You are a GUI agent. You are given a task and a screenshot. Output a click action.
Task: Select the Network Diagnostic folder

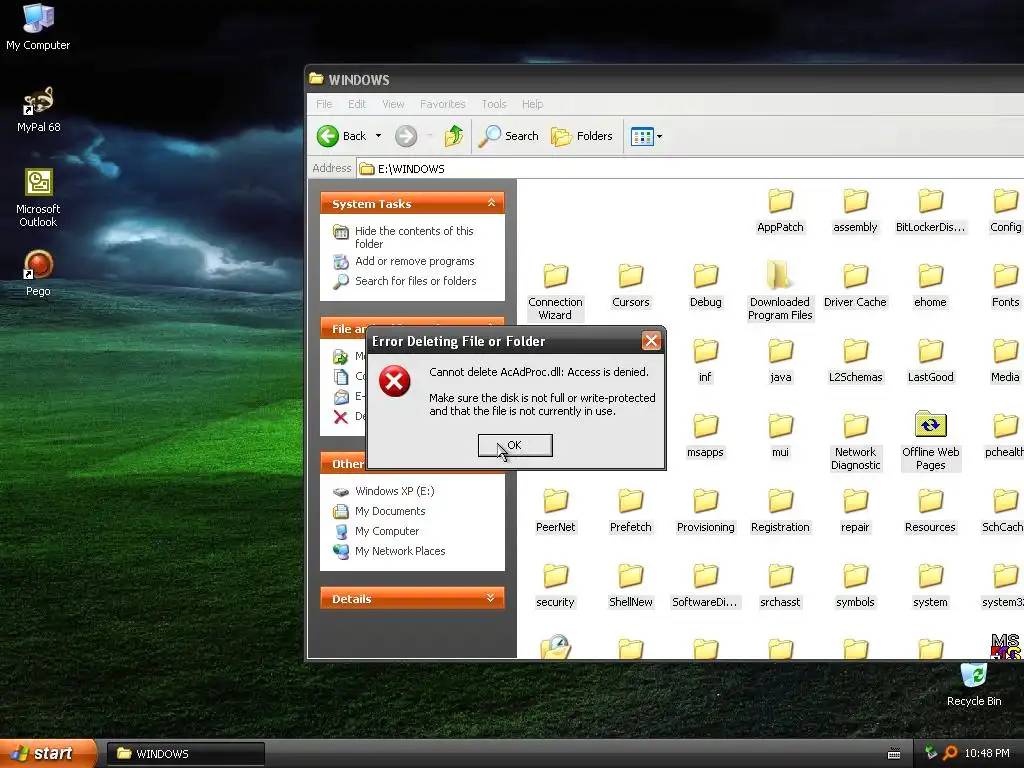(855, 442)
